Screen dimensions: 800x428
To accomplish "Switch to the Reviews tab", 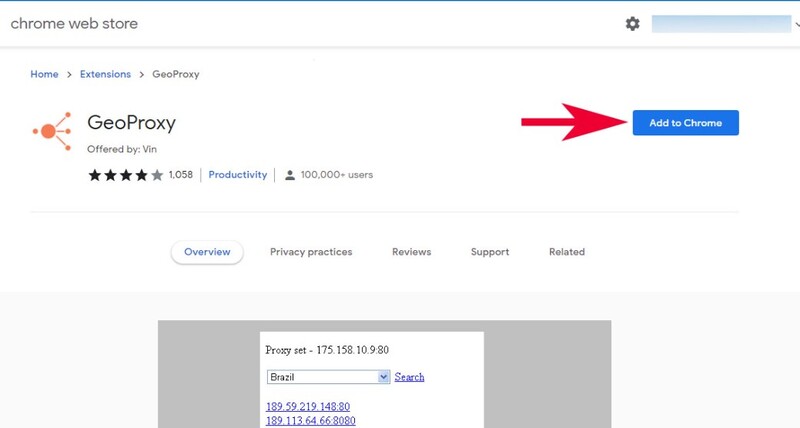I will point(411,252).
